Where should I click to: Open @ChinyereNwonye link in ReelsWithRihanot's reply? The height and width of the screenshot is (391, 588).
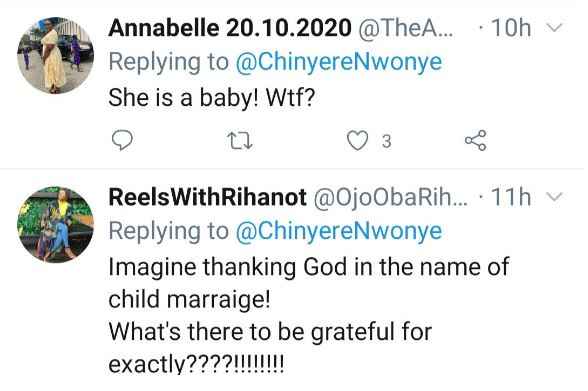click(339, 231)
